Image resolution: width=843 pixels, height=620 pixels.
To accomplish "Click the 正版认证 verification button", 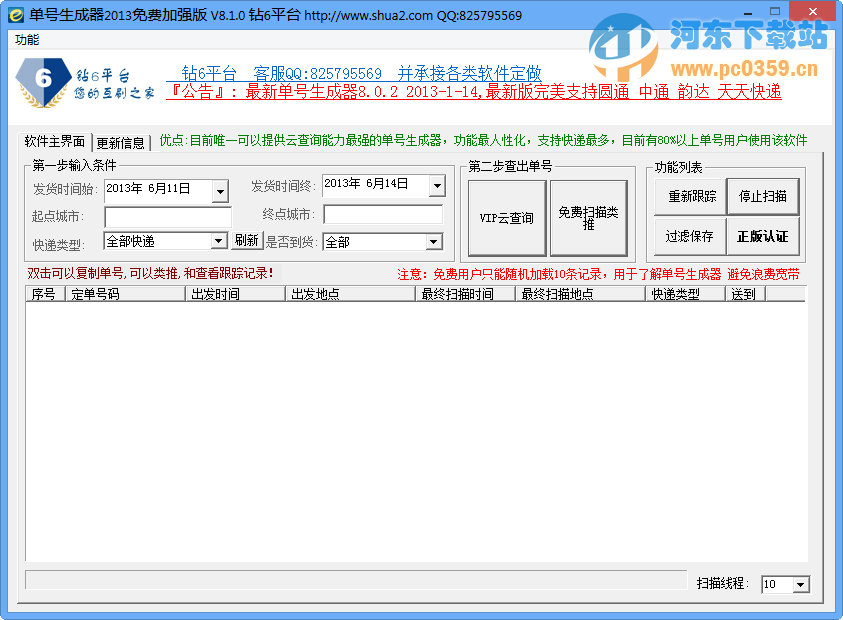I will pos(763,237).
